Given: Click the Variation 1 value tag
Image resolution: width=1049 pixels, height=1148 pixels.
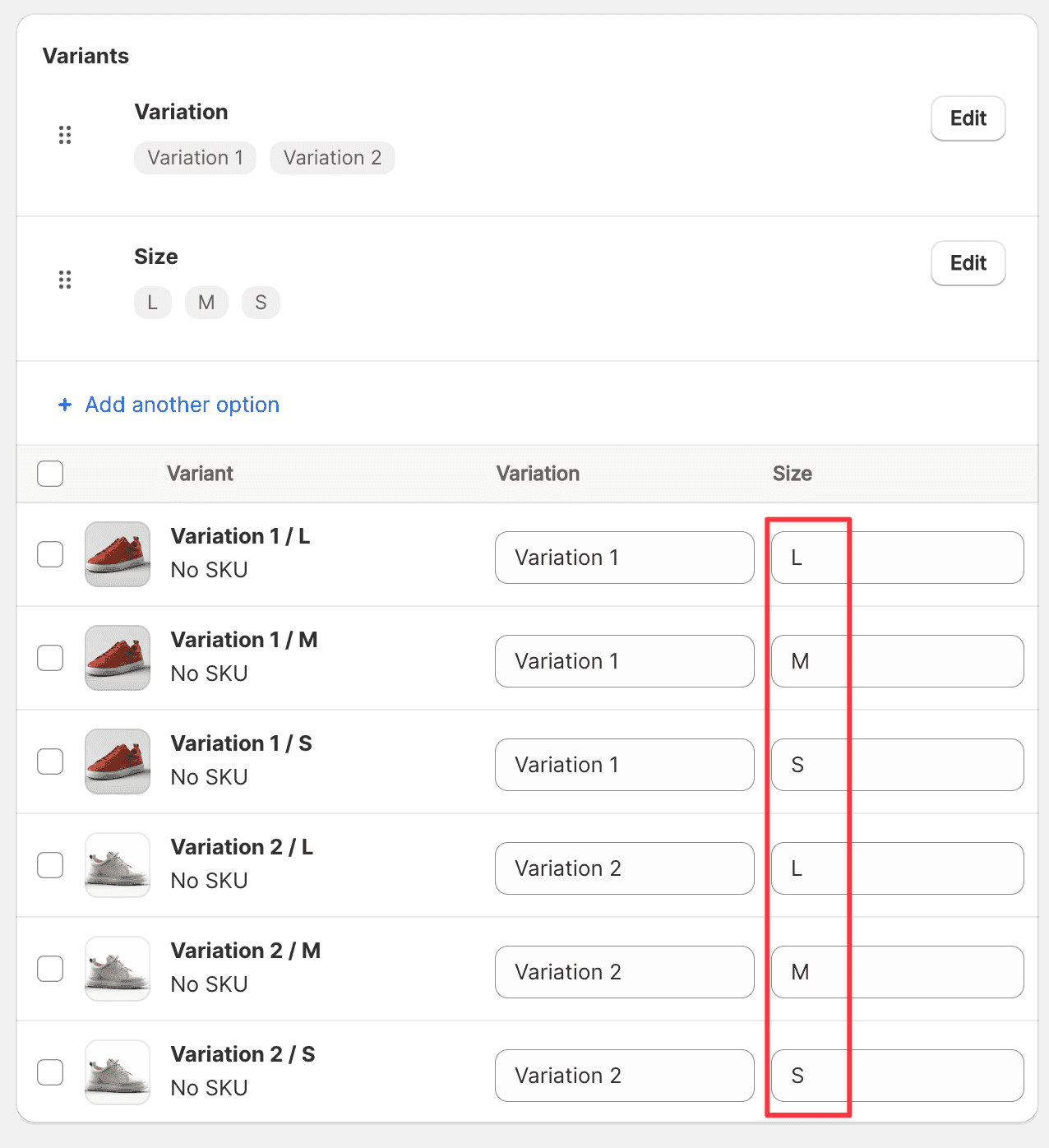Looking at the screenshot, I should (x=195, y=158).
